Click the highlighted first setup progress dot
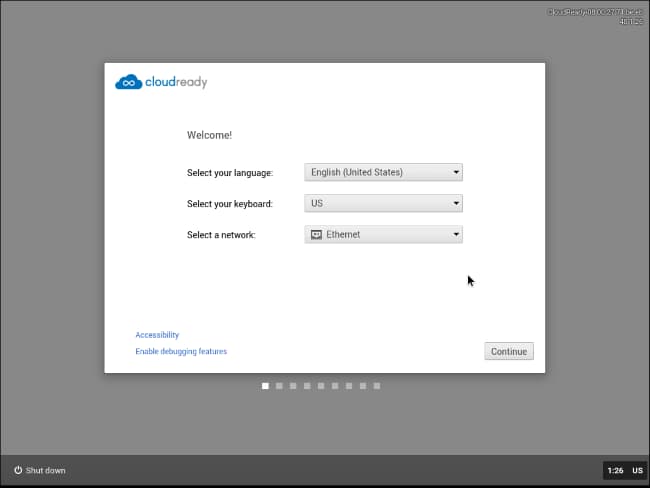 pyautogui.click(x=265, y=385)
